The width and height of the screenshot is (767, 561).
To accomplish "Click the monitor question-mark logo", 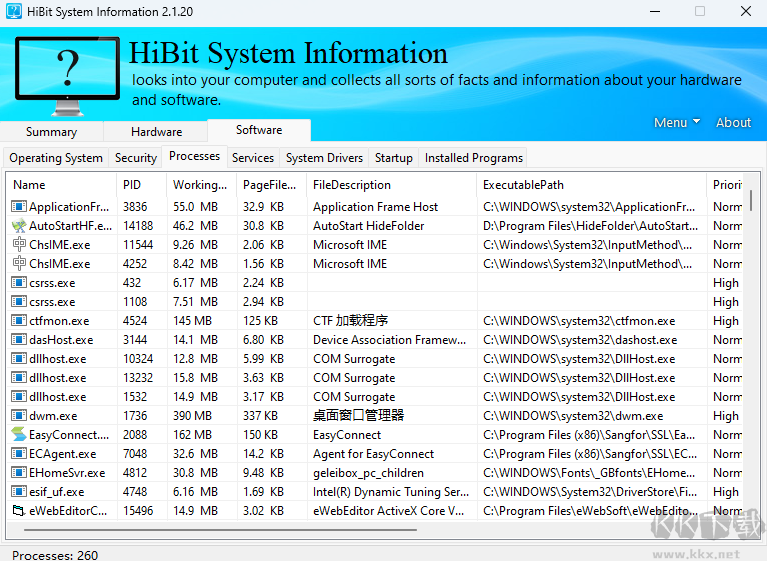I will [68, 75].
